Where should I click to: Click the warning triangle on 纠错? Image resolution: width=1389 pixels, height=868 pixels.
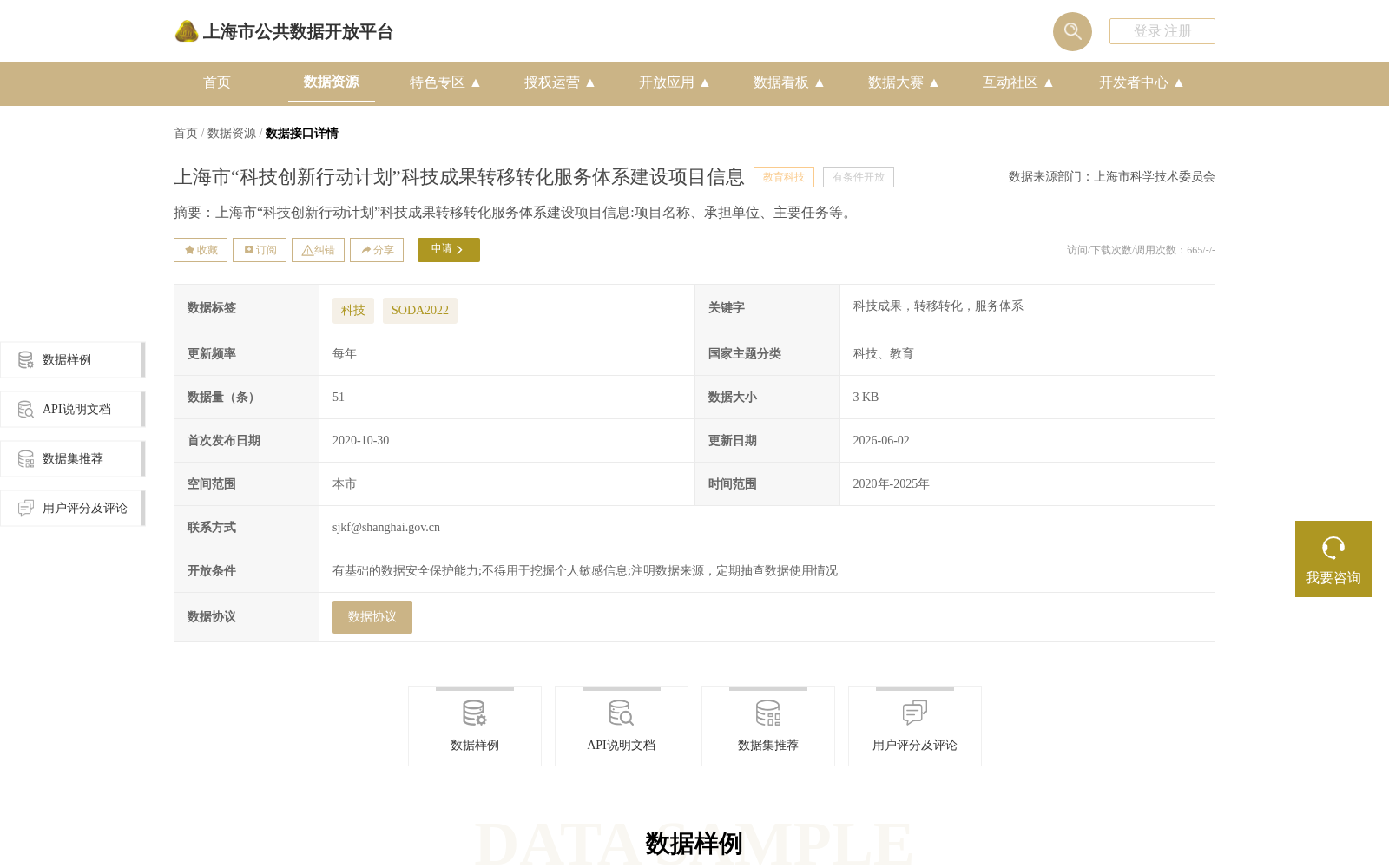[307, 250]
